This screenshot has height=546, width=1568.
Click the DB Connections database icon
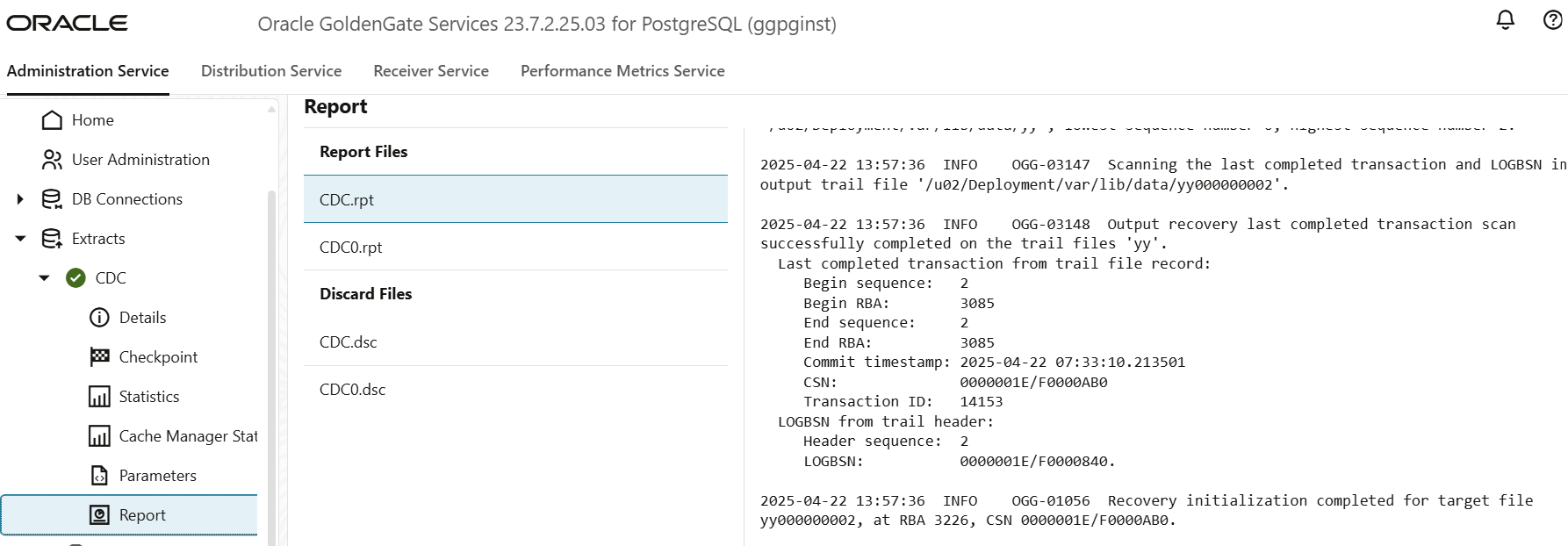(x=52, y=199)
